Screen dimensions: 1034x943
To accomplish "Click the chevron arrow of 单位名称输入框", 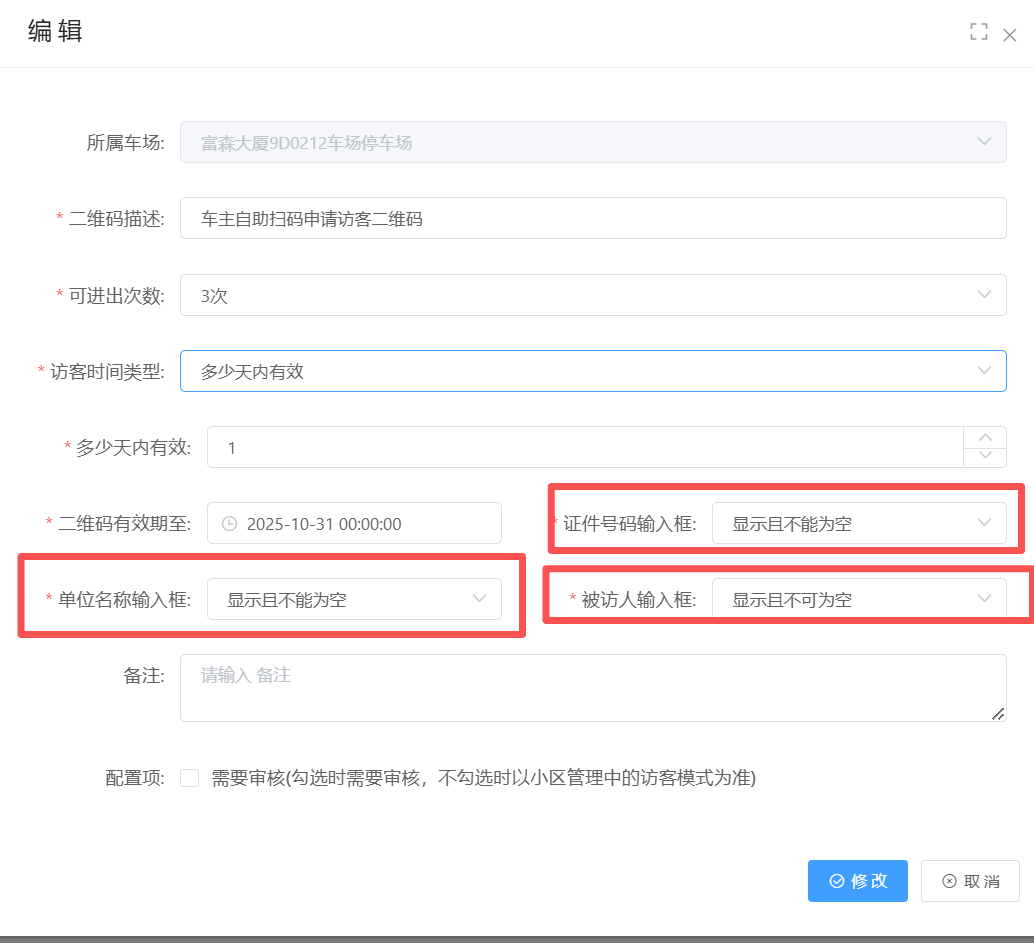I will (x=479, y=598).
